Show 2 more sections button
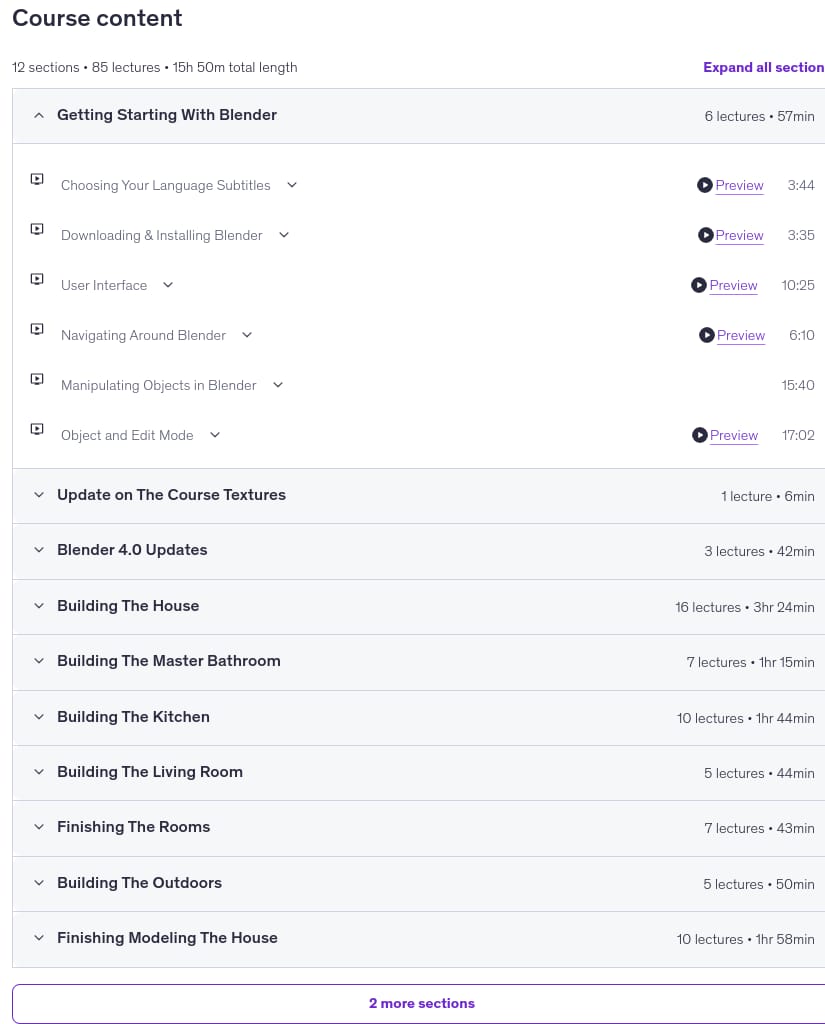825x1024 pixels. click(x=421, y=1003)
